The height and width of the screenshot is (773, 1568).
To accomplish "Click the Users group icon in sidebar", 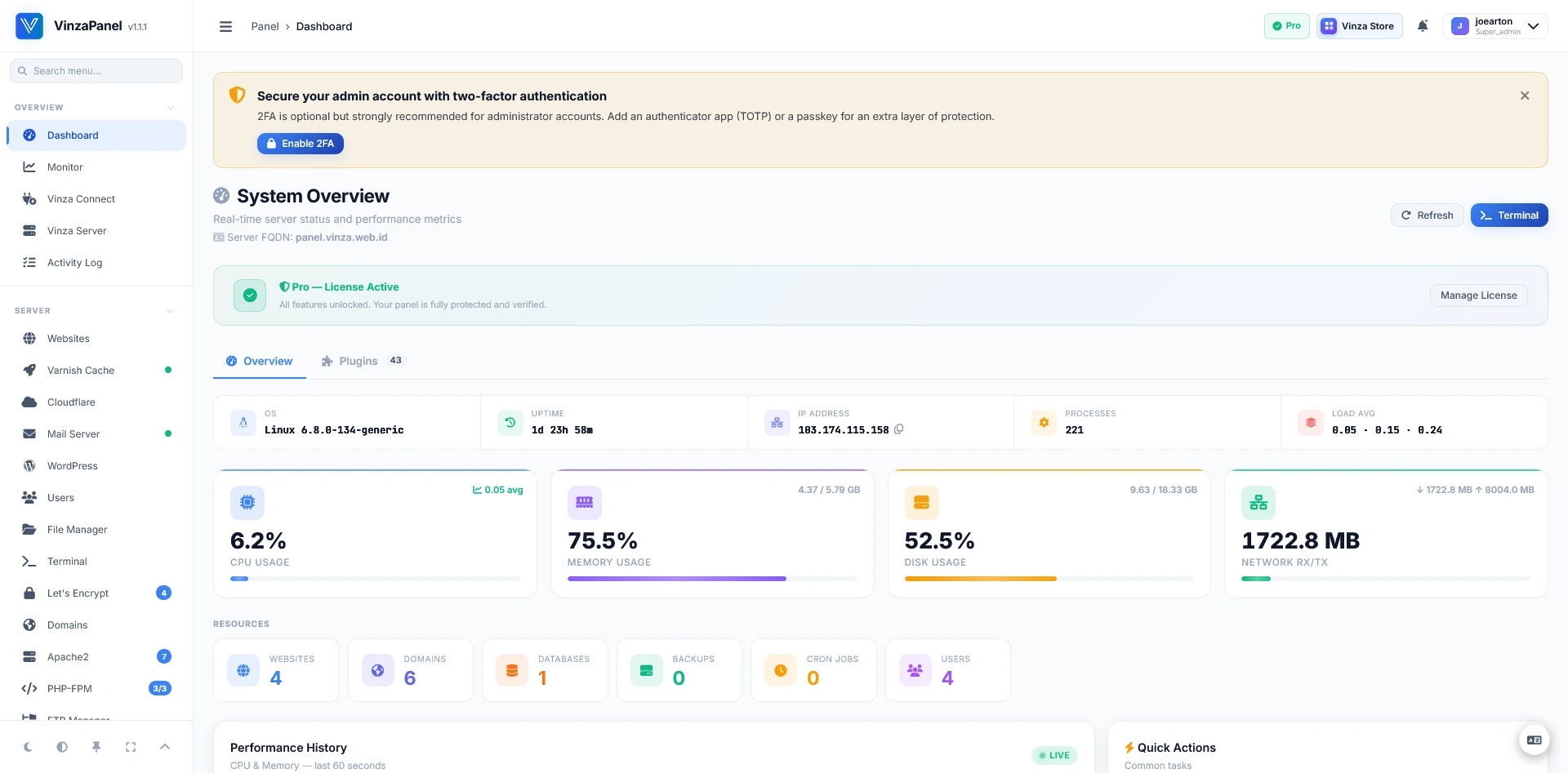I will [x=29, y=498].
